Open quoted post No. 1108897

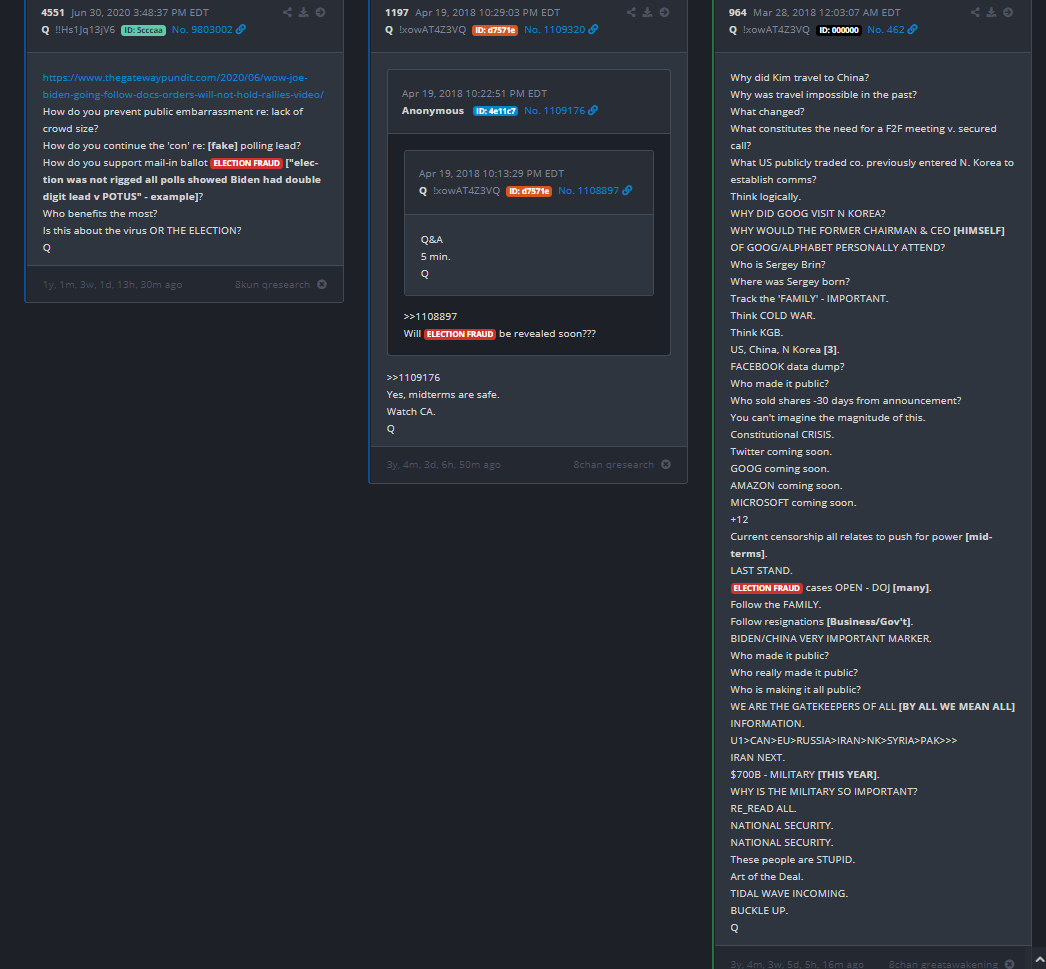[588, 190]
